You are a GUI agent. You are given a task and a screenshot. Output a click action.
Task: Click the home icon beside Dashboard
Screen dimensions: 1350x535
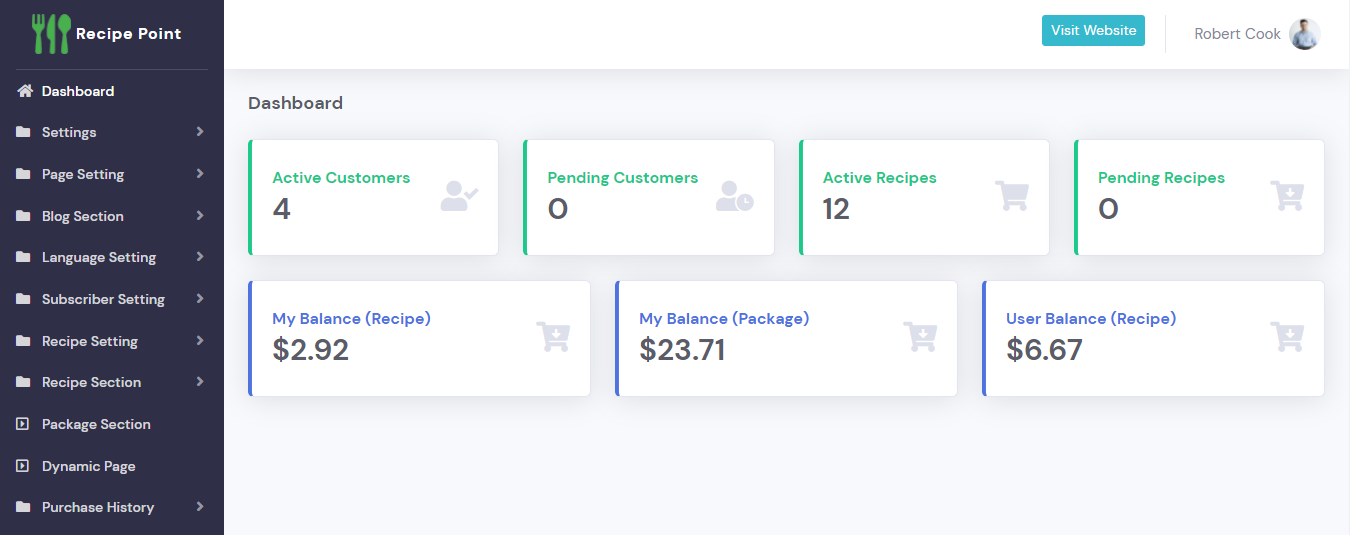click(25, 91)
